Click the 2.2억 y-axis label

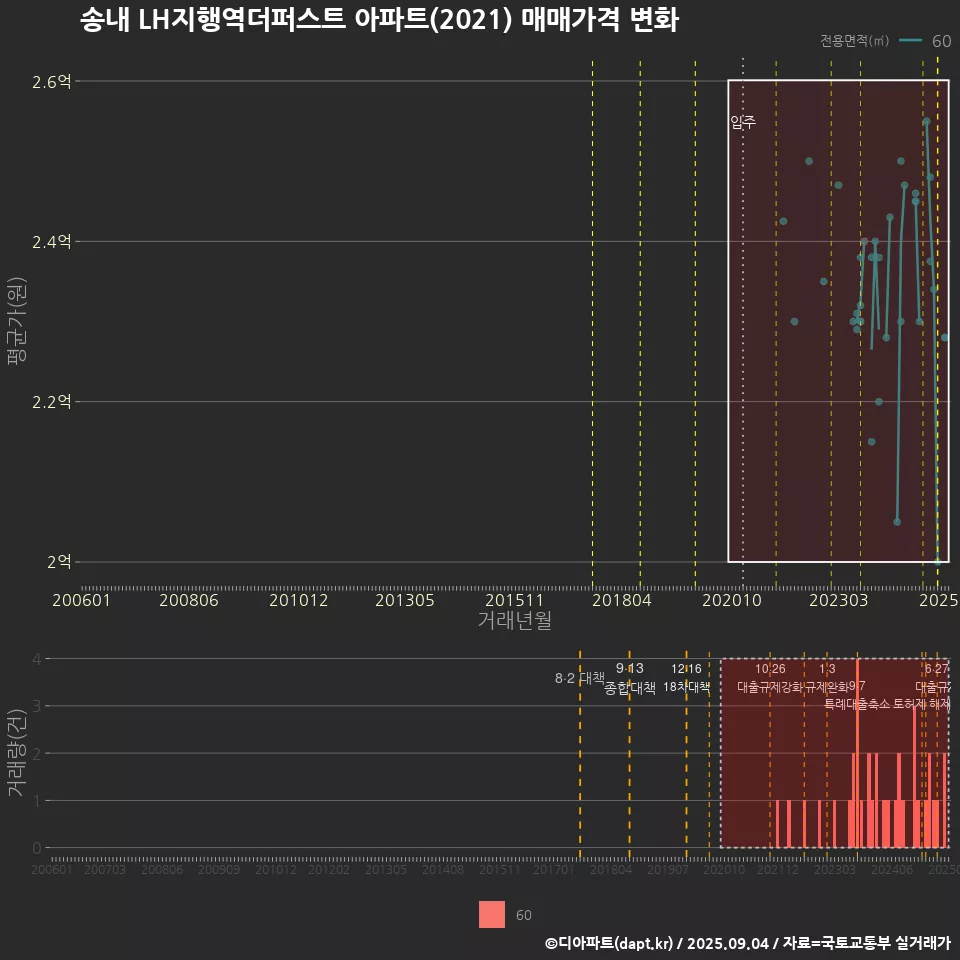tap(52, 402)
